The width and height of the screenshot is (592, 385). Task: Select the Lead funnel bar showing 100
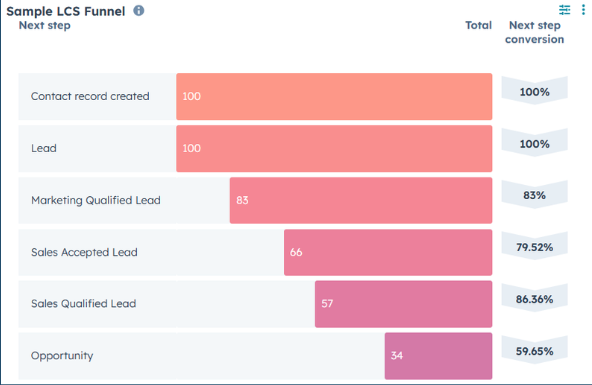(334, 149)
